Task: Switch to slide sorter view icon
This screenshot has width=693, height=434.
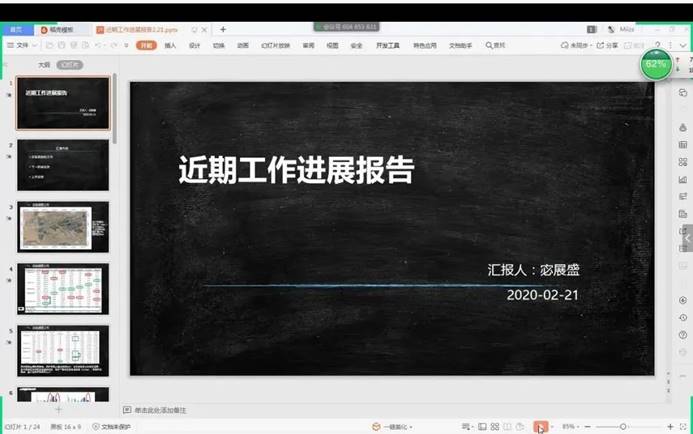Action: 494,427
